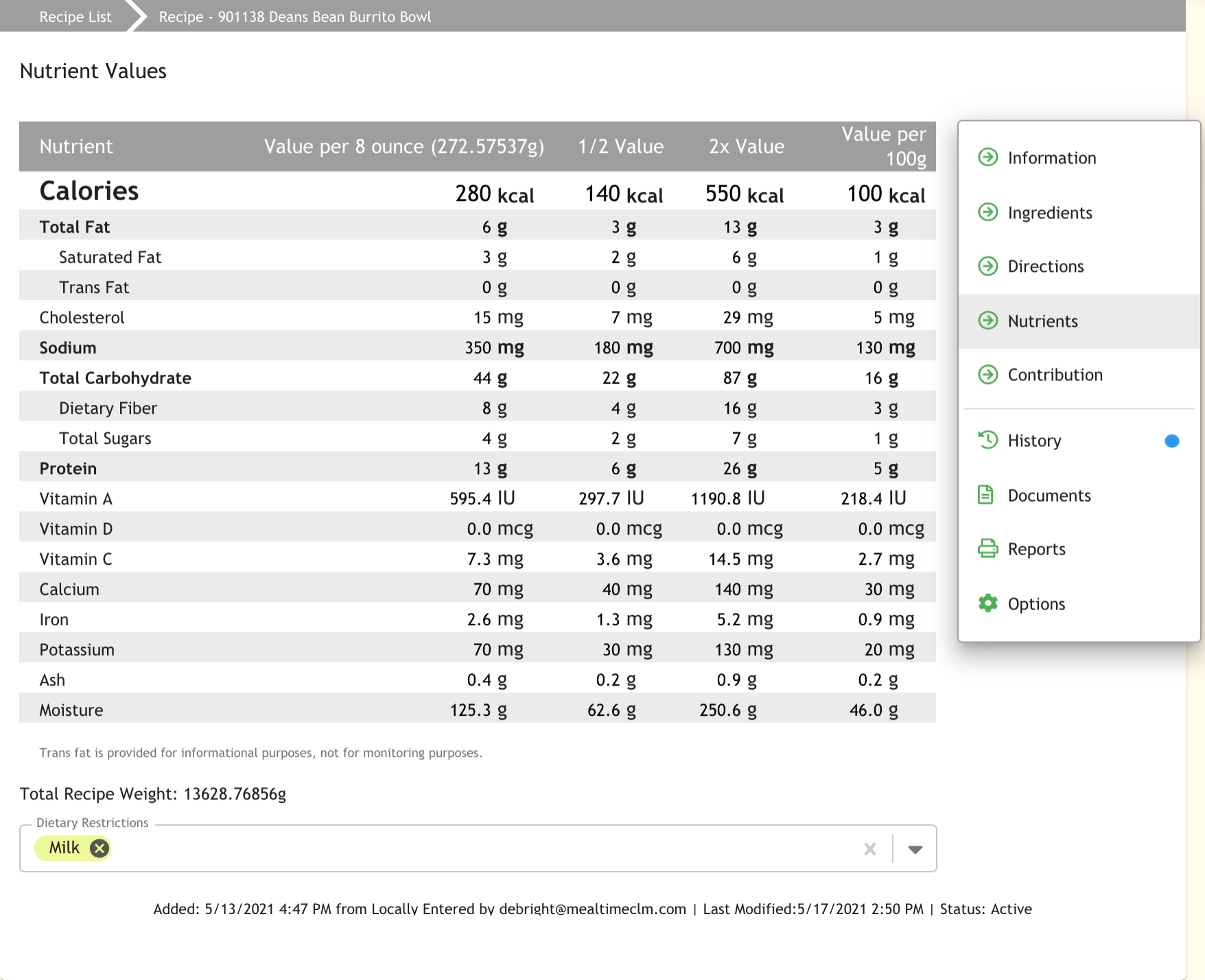Image resolution: width=1205 pixels, height=980 pixels.
Task: Click the Iron row label
Action: pos(54,620)
